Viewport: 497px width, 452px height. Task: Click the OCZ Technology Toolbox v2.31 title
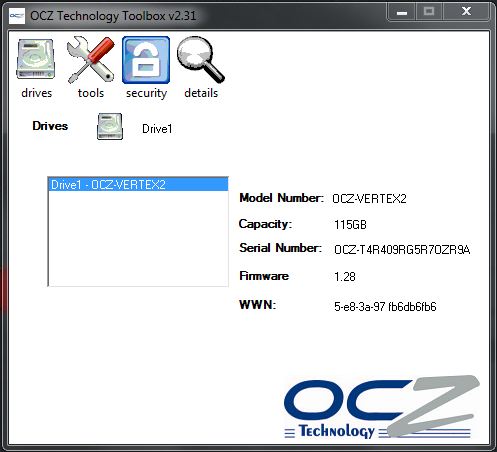click(113, 16)
